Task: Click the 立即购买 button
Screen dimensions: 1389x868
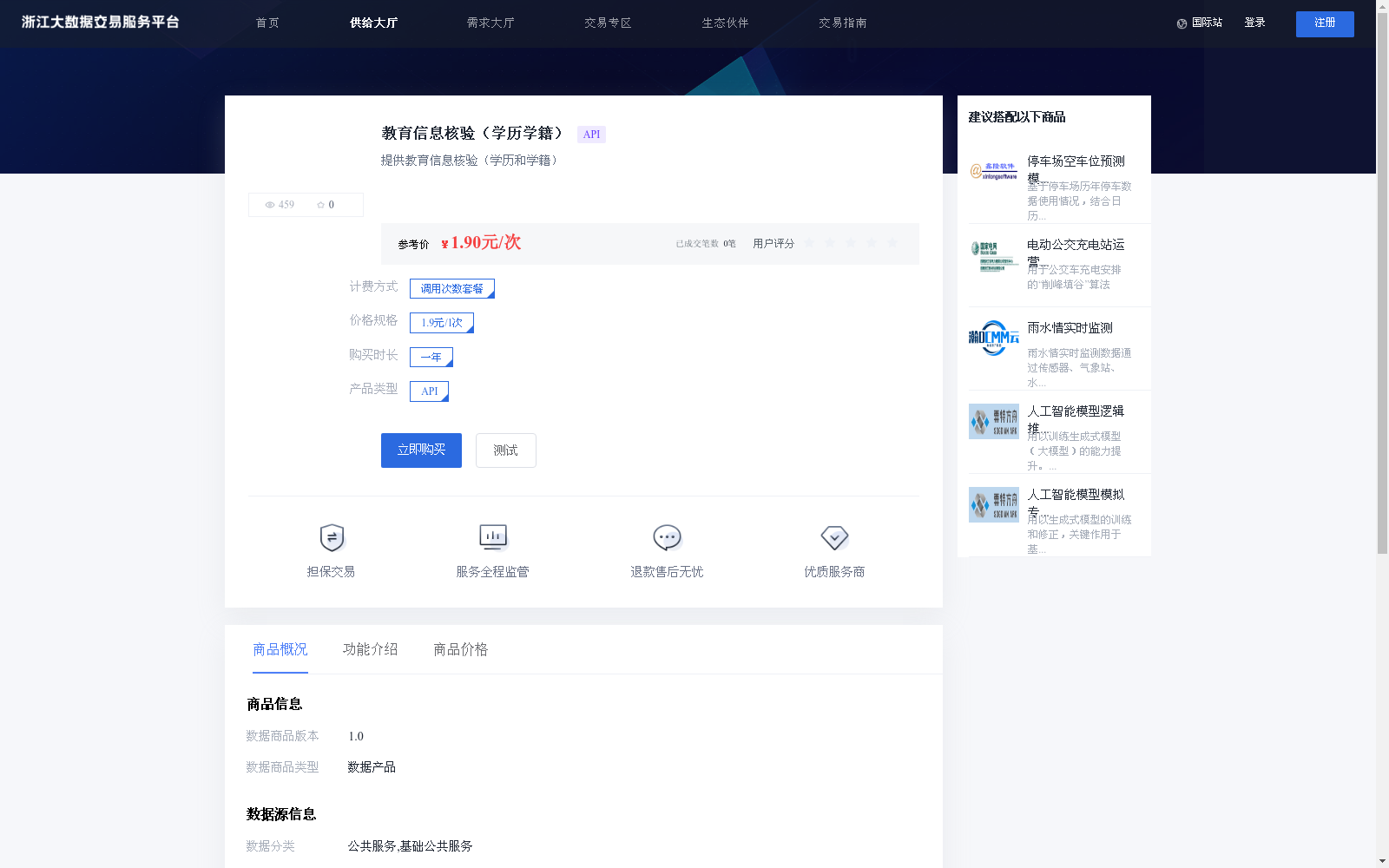Action: (421, 450)
